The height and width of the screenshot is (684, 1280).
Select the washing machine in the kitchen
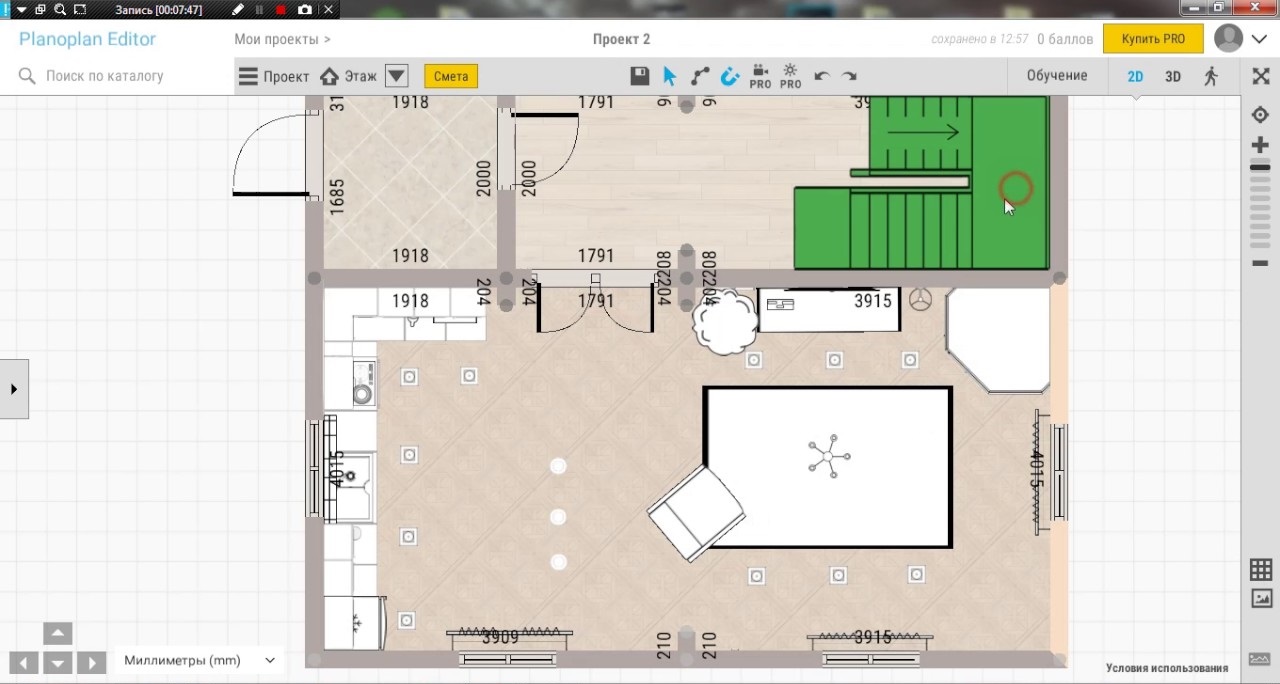[364, 384]
